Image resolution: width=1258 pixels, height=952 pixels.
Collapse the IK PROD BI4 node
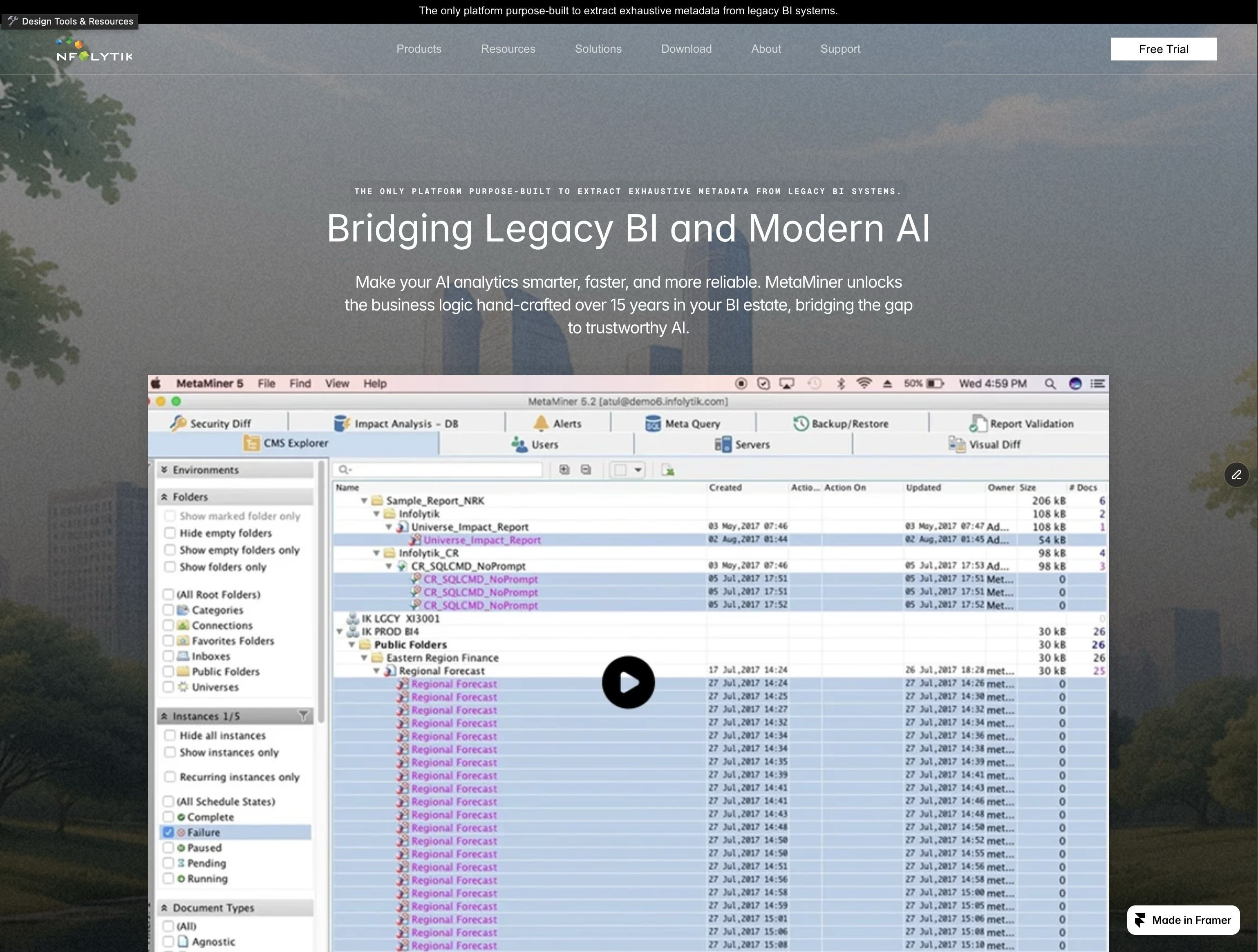click(340, 632)
